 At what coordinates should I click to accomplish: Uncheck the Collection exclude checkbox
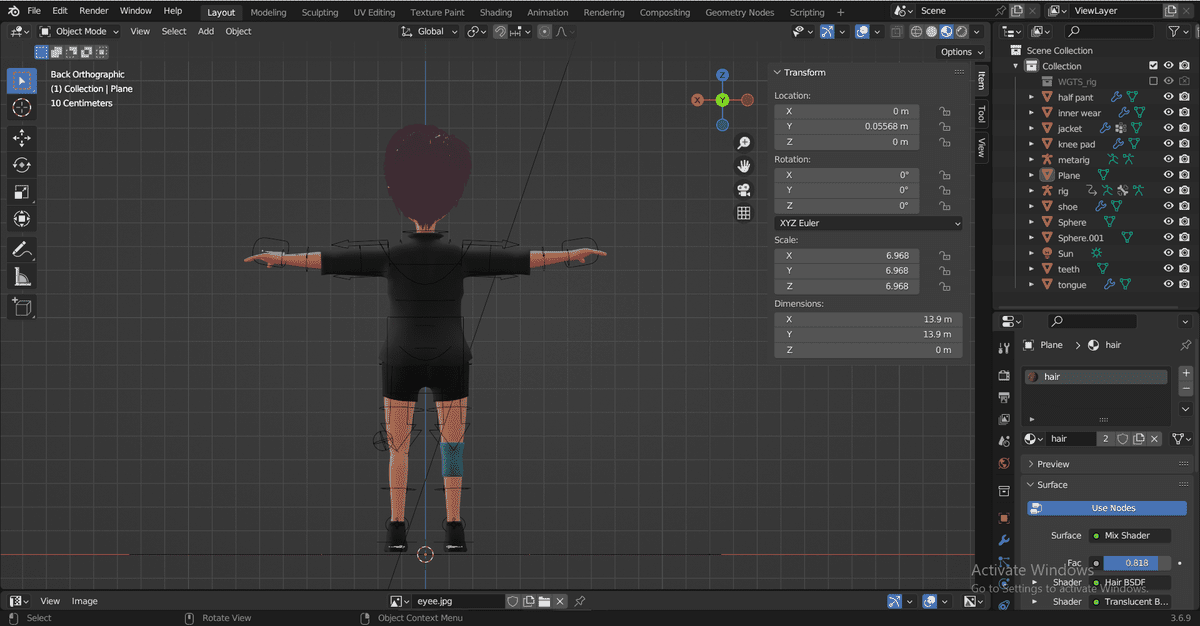pyautogui.click(x=1153, y=66)
